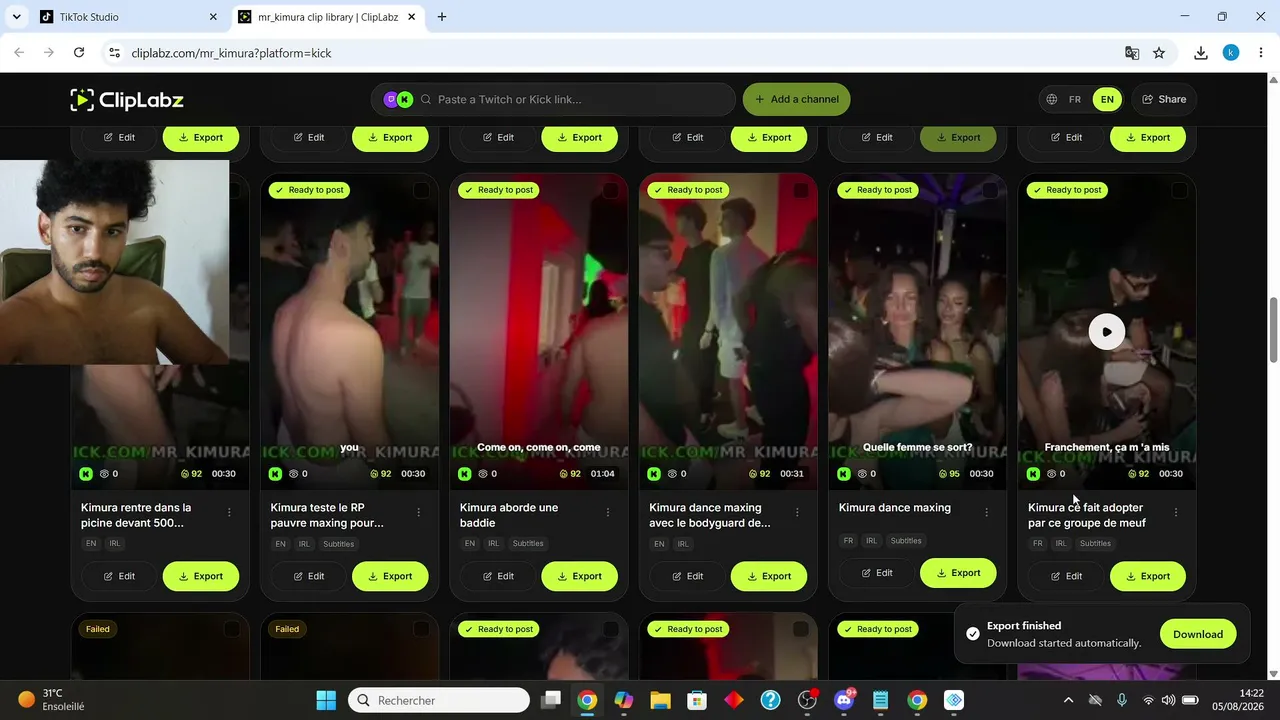Click the taskbar Rechercher search box

click(439, 700)
